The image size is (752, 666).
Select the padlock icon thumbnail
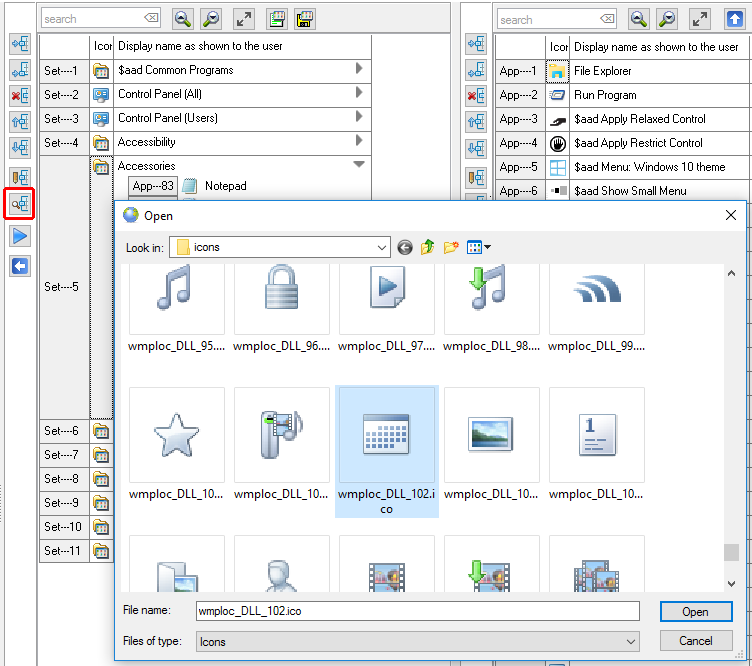click(282, 290)
